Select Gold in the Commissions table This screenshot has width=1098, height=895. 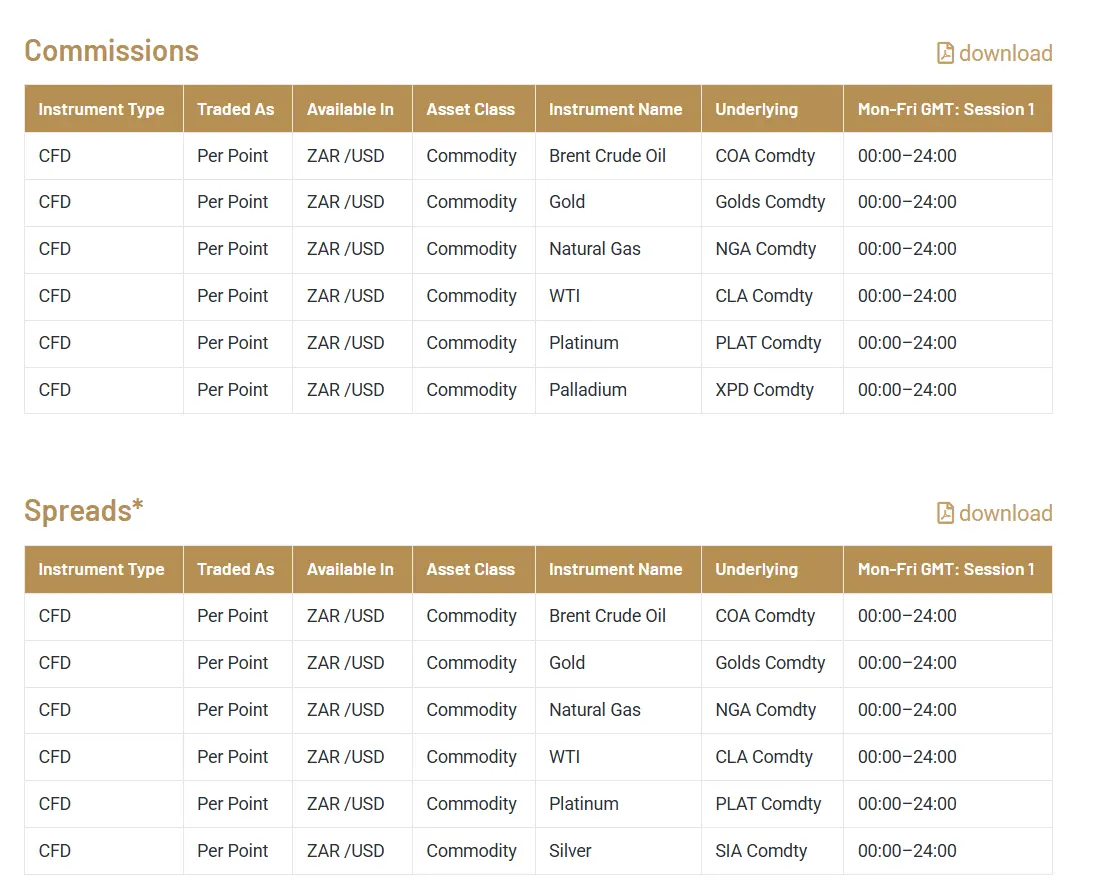tap(567, 202)
